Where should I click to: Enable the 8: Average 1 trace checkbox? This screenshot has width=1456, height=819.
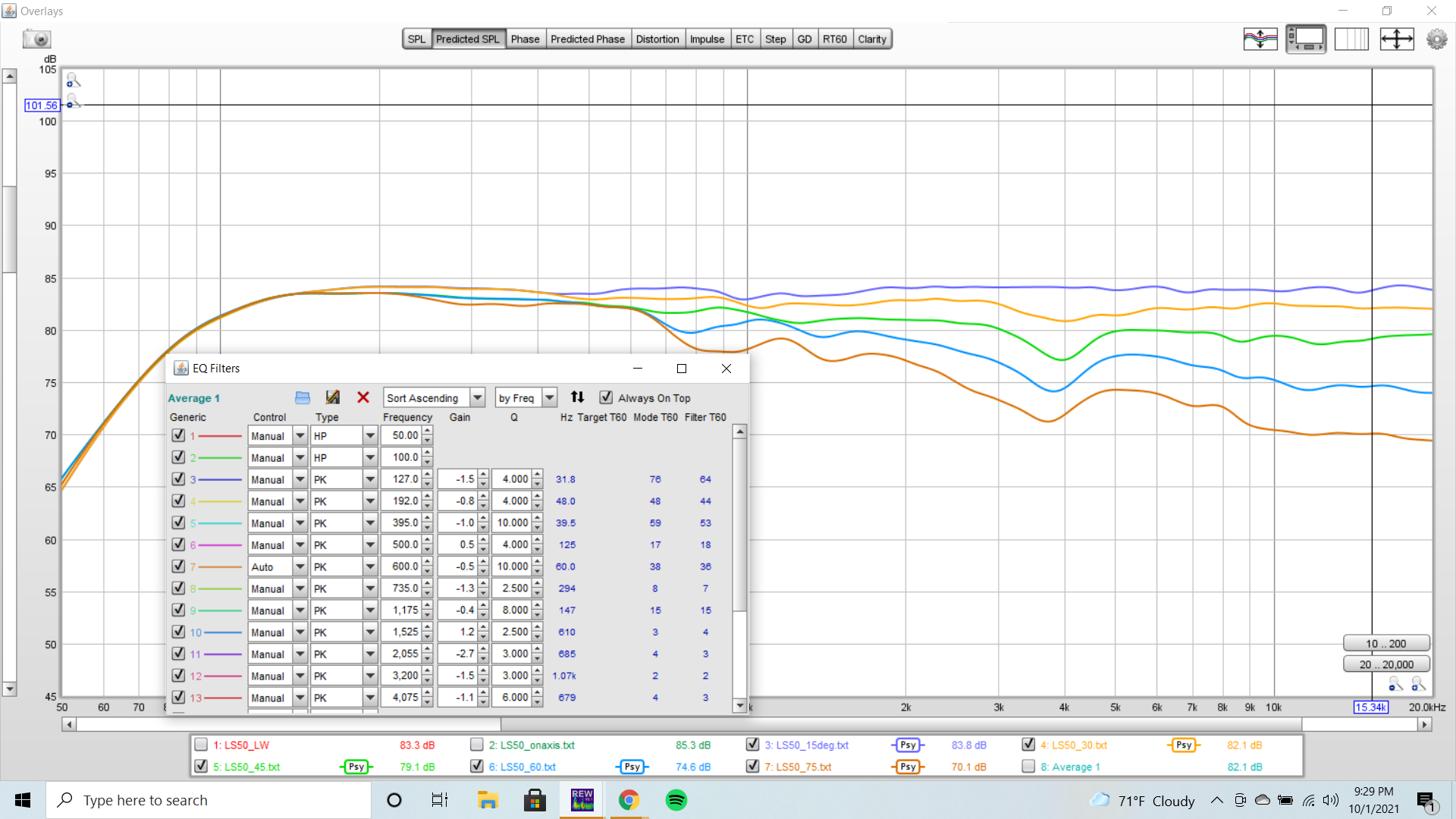click(x=1028, y=766)
